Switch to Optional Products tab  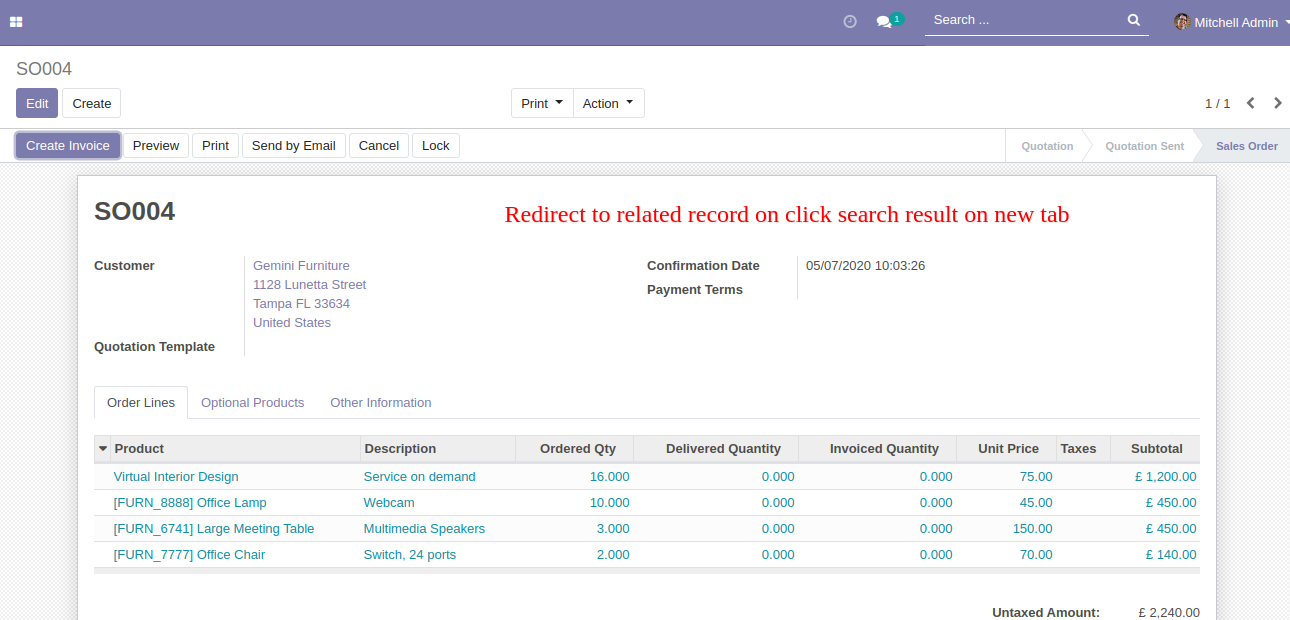(252, 402)
